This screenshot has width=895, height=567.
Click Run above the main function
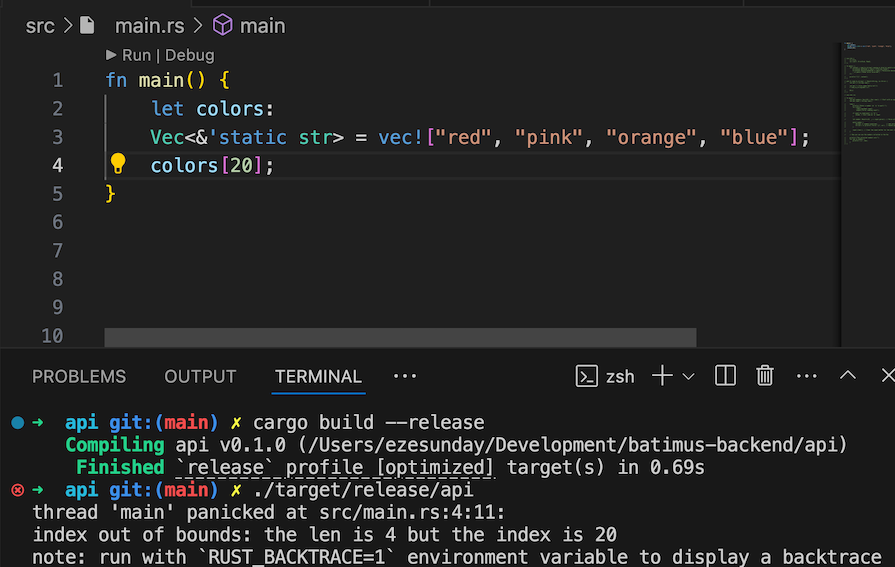tap(134, 56)
